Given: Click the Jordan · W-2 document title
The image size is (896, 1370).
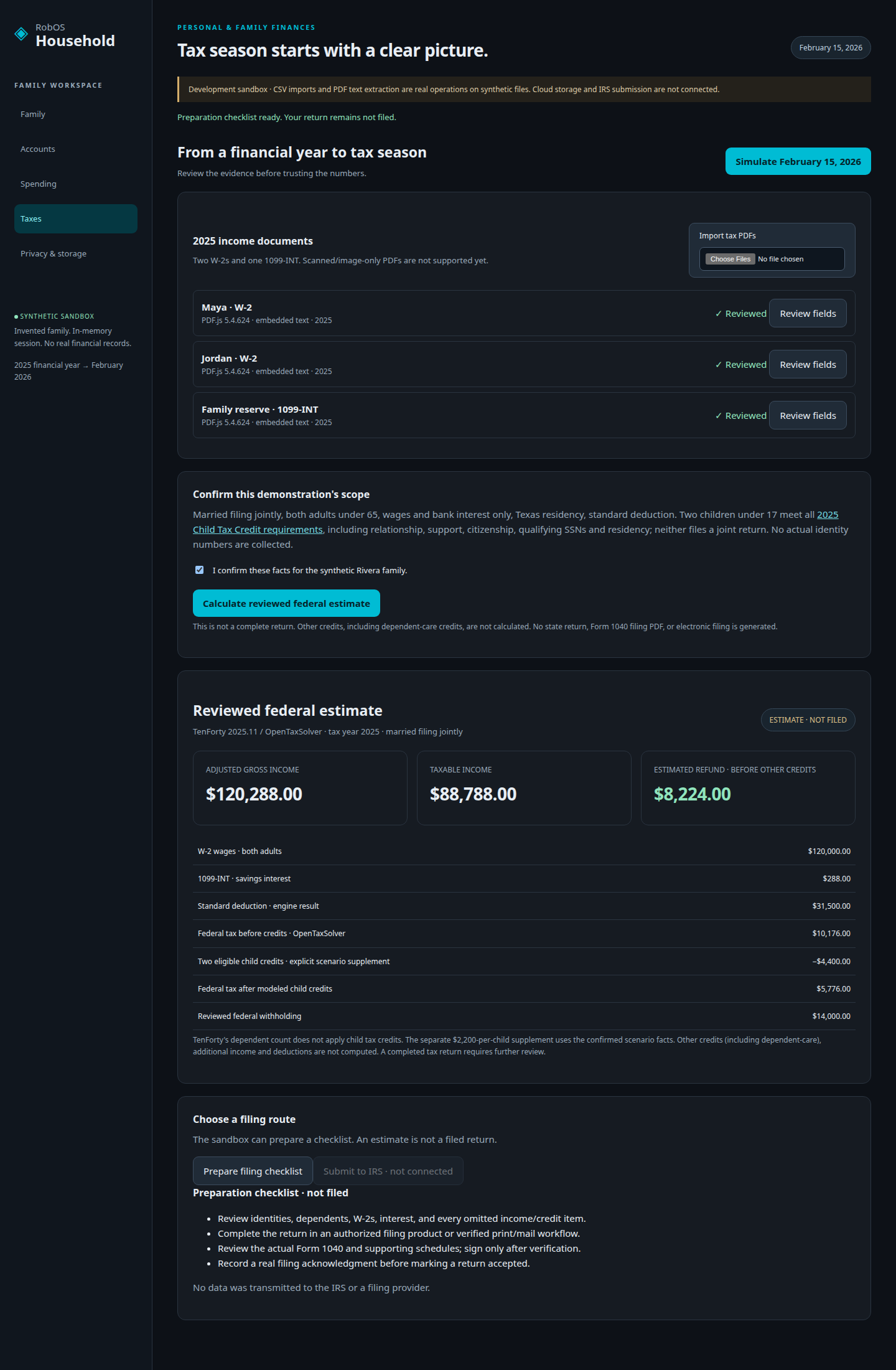Looking at the screenshot, I should [229, 359].
